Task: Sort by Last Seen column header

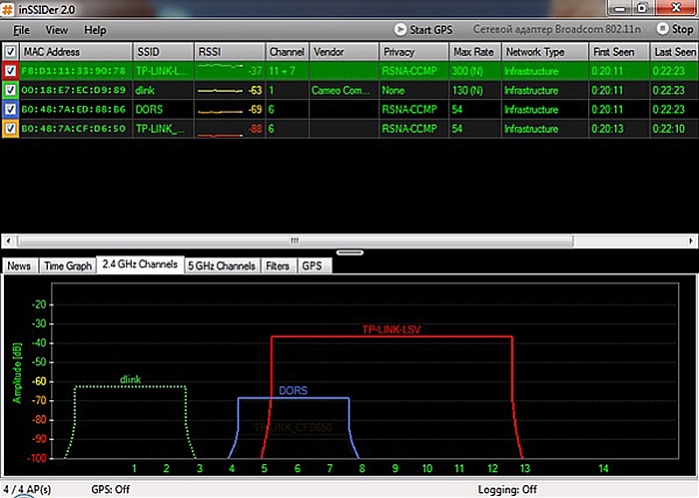Action: click(x=674, y=52)
